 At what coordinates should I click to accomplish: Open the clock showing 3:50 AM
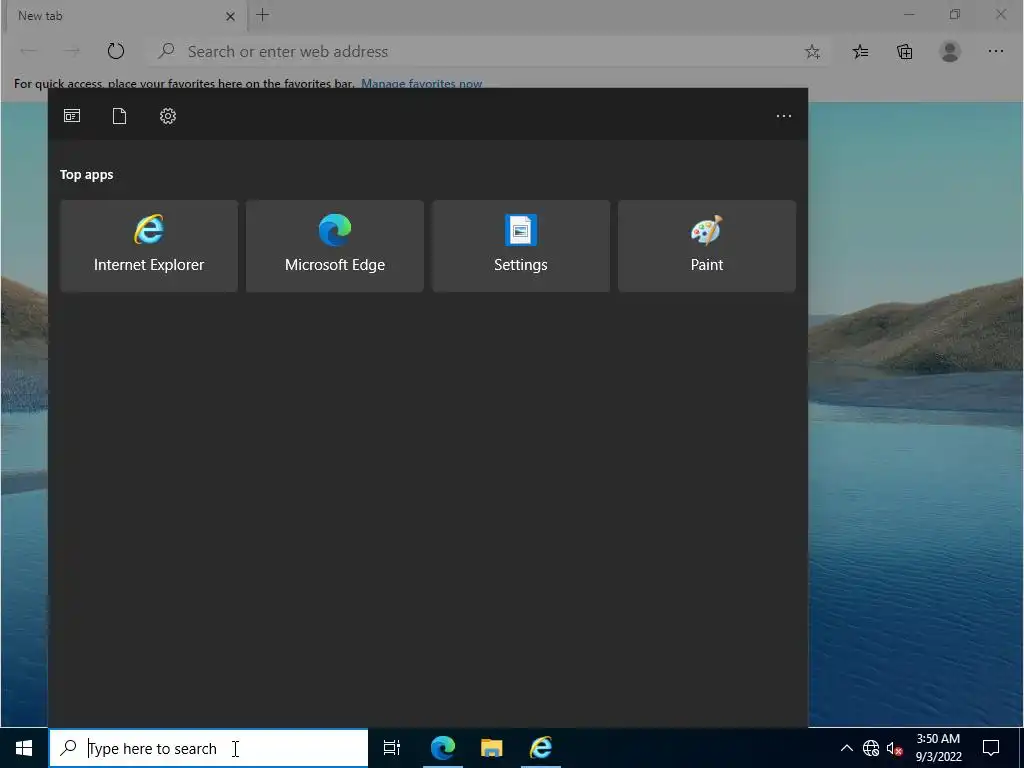point(938,748)
